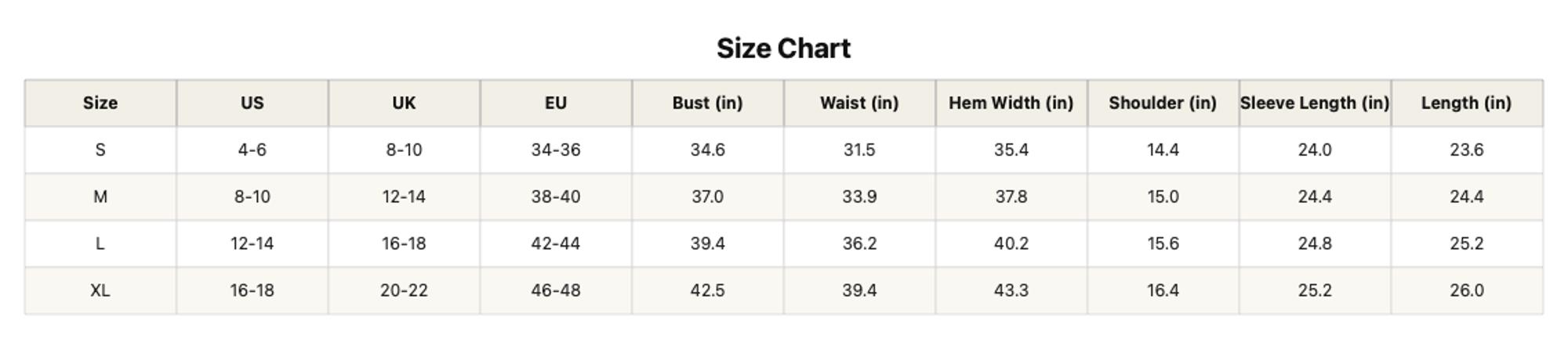Click the Shoulder (in) column header
Screen dimensions: 1568x339
[x=1163, y=103]
